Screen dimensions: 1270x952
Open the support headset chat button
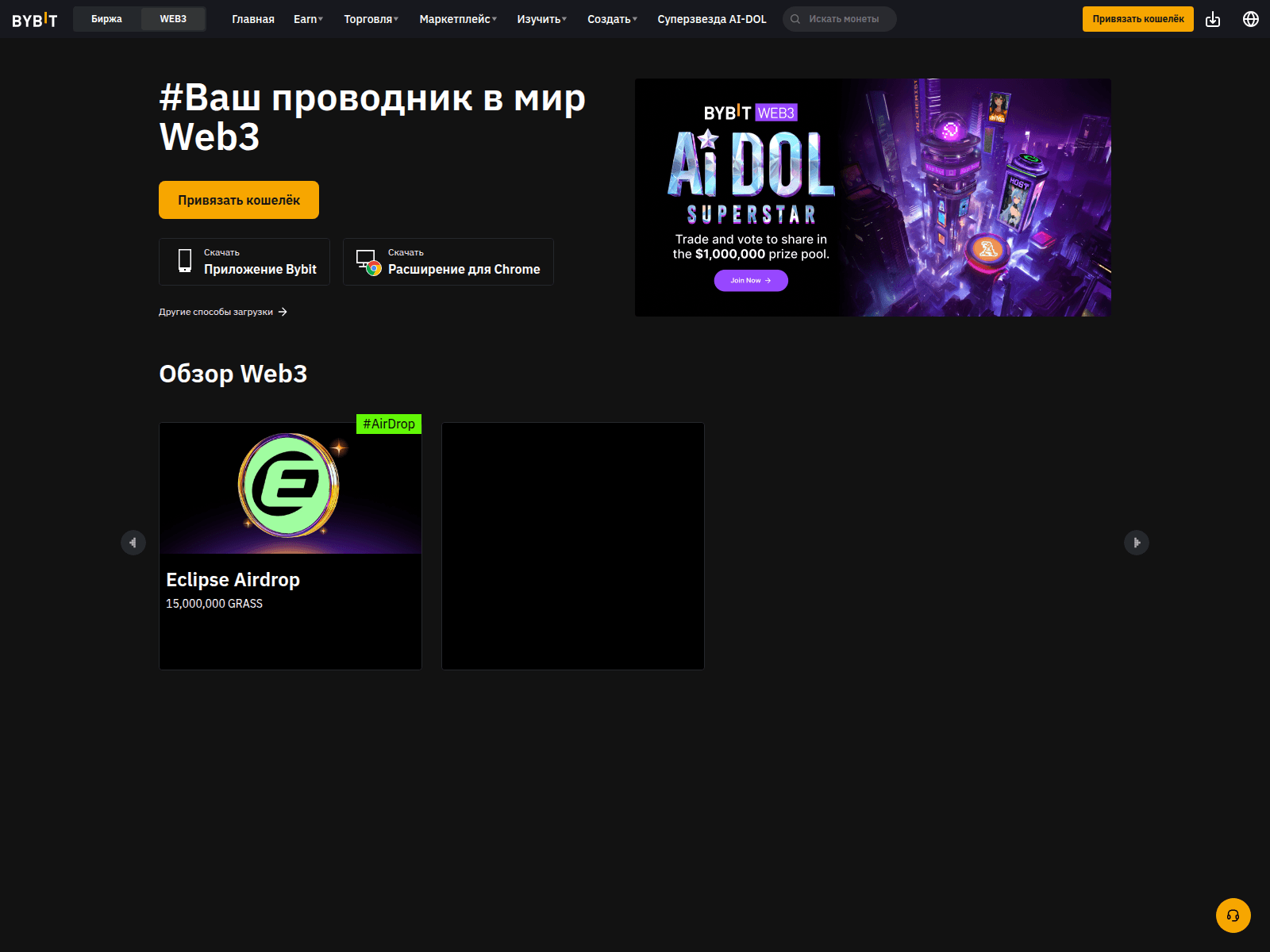1233,916
